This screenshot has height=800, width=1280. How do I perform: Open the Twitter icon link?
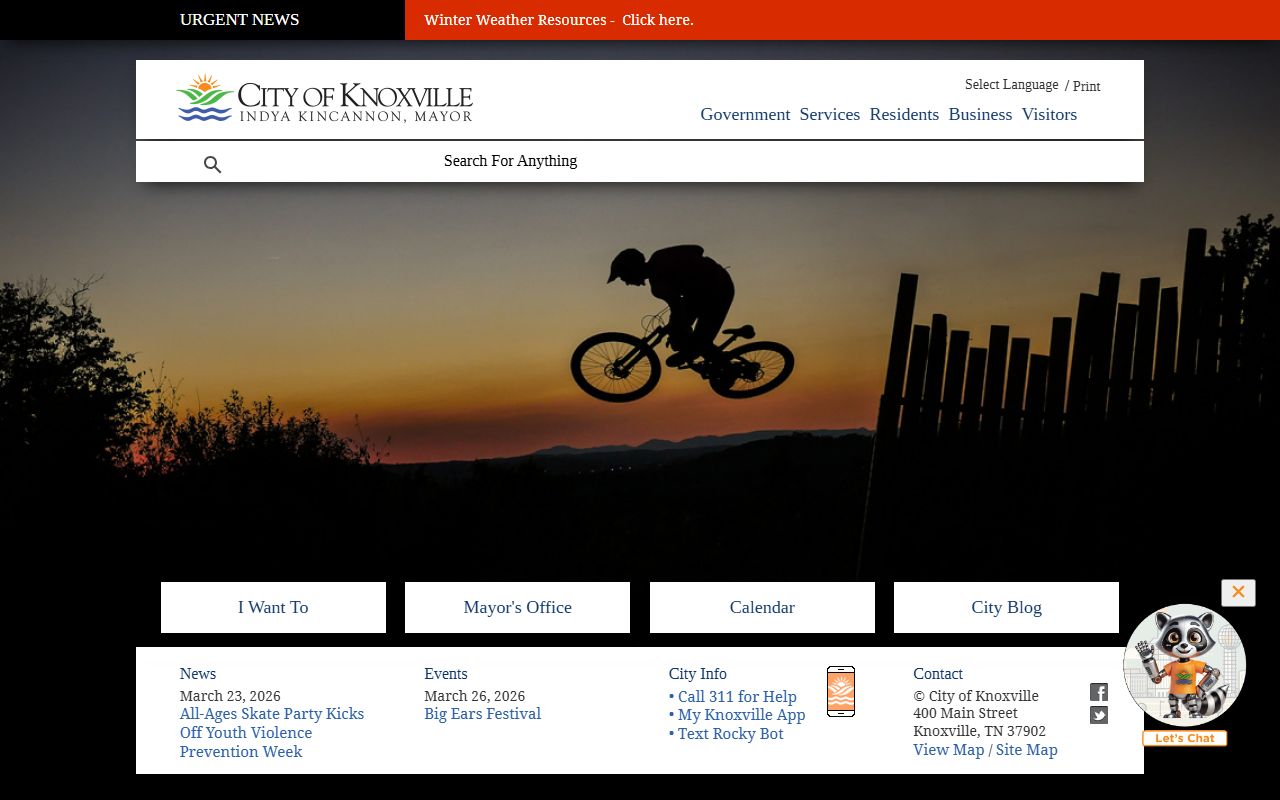[x=1098, y=715]
